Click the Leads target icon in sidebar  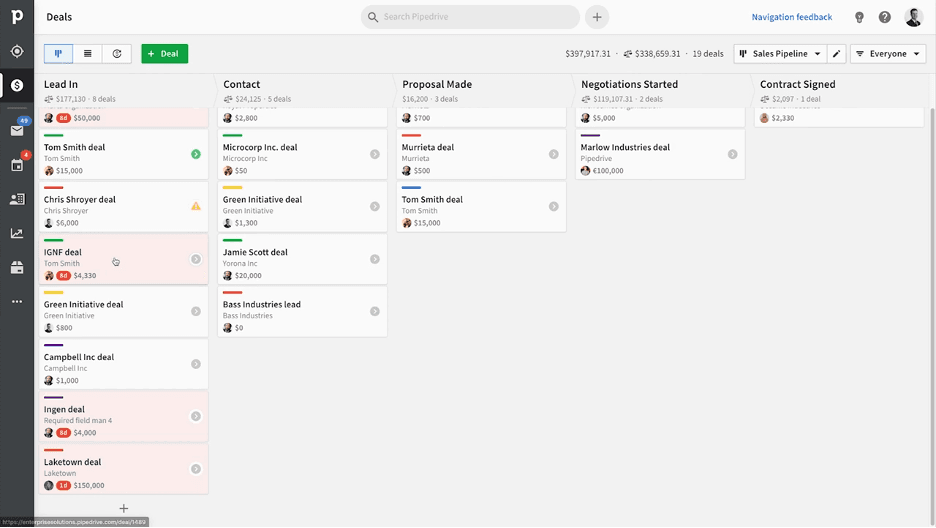[17, 51]
